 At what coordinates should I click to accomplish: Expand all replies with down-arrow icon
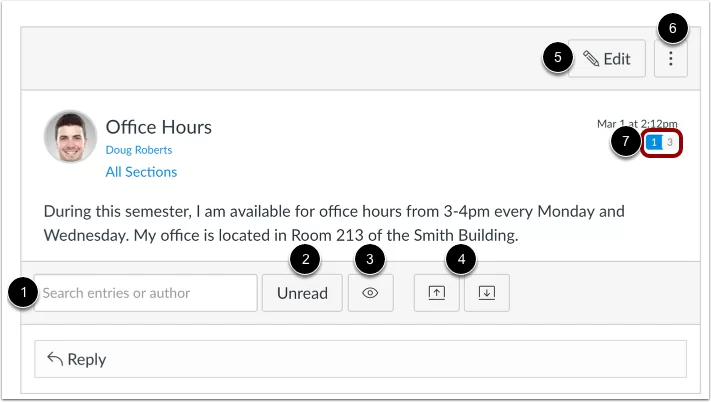click(486, 294)
